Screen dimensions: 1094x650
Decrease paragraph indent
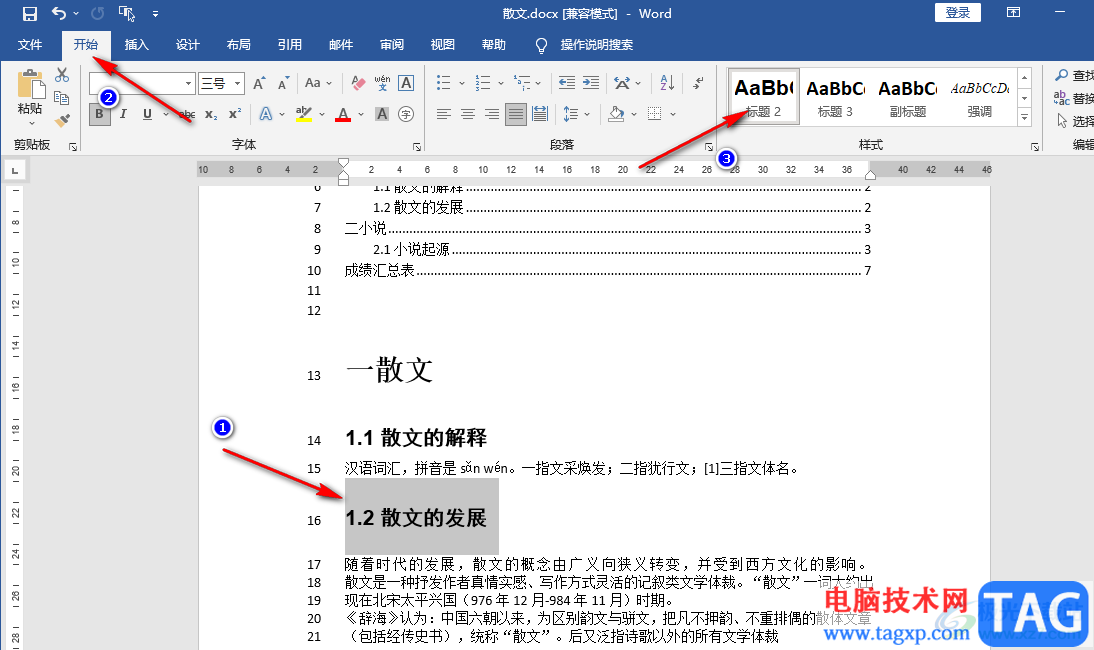[567, 83]
